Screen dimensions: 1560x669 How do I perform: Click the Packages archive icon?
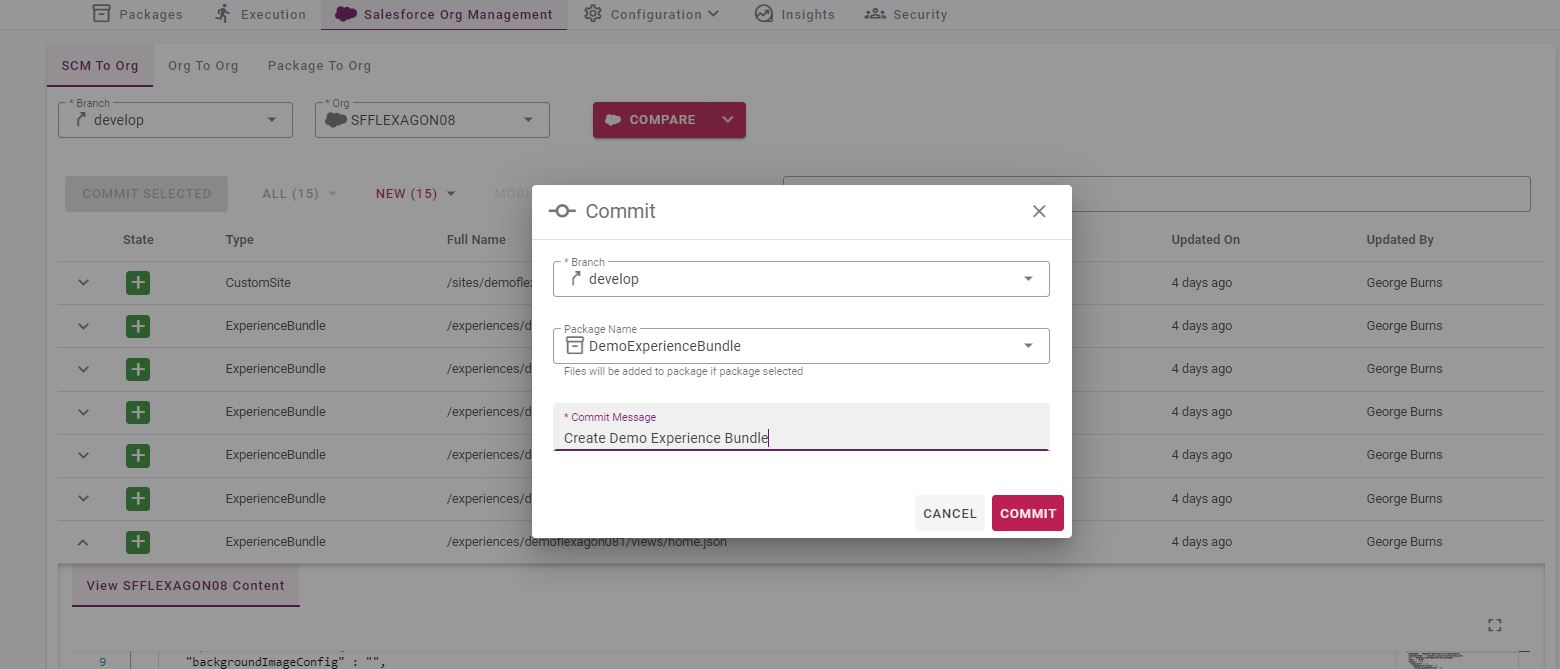click(x=101, y=13)
